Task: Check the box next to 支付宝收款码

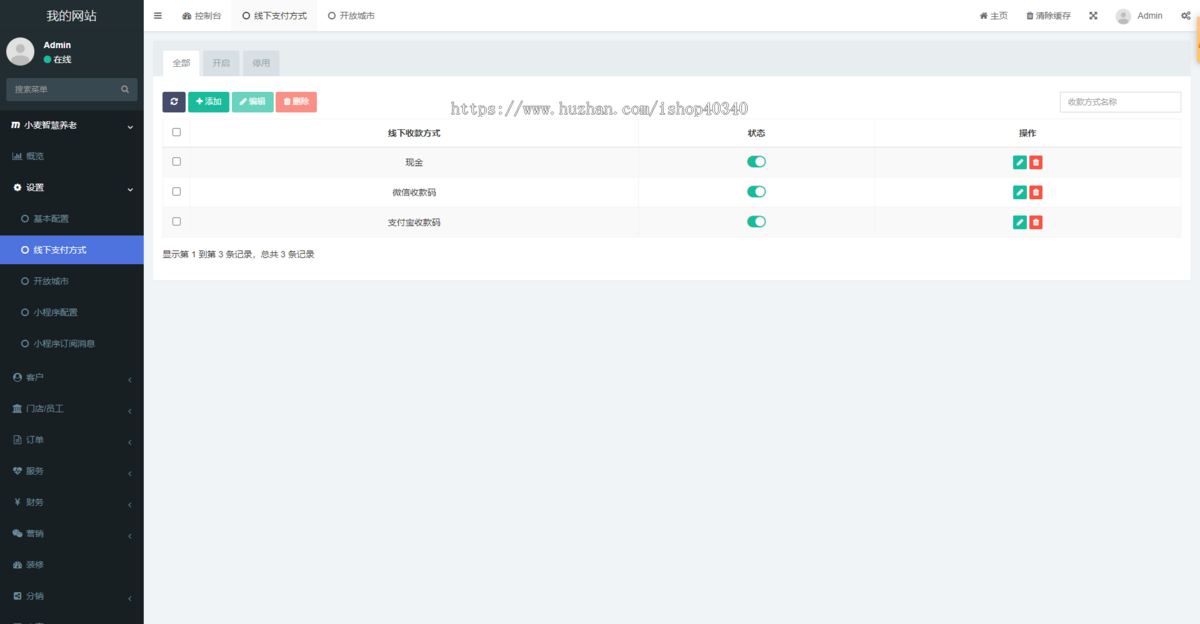Action: coord(177,221)
